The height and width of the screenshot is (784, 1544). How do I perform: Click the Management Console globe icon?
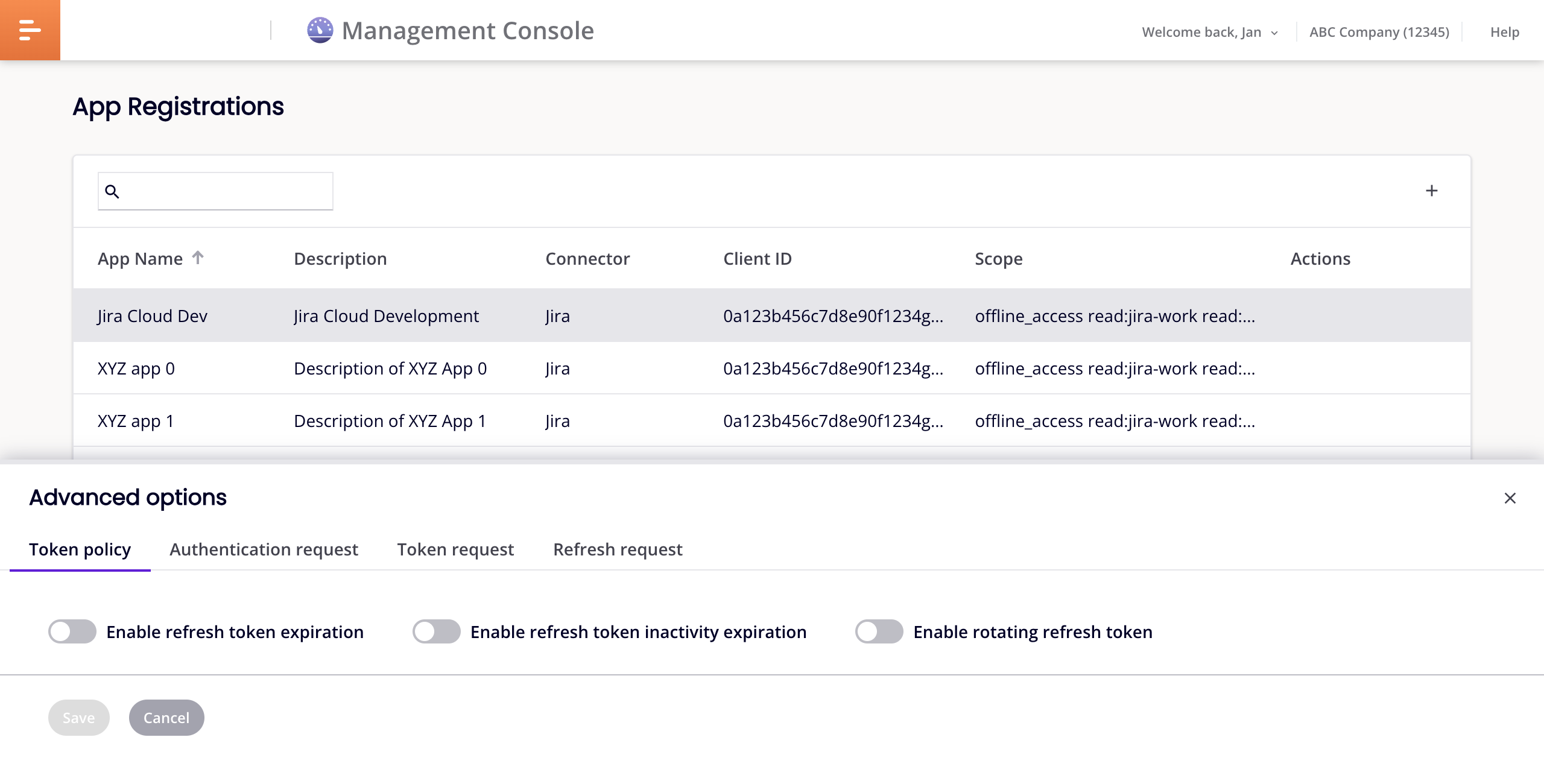click(319, 30)
